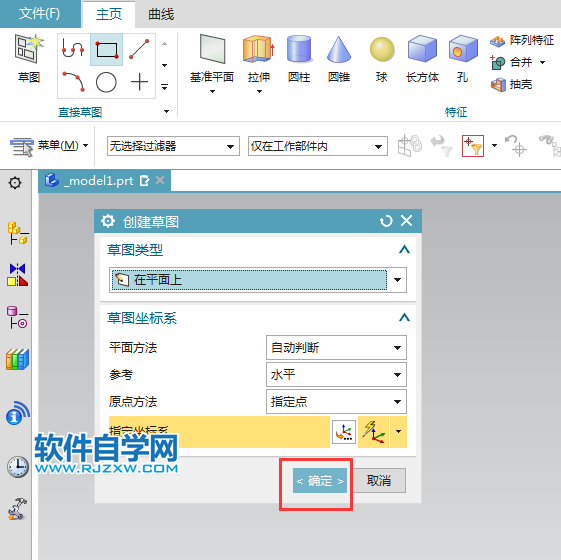The image size is (561, 560).
Task: Switch to the 主页 tab
Action: point(109,14)
